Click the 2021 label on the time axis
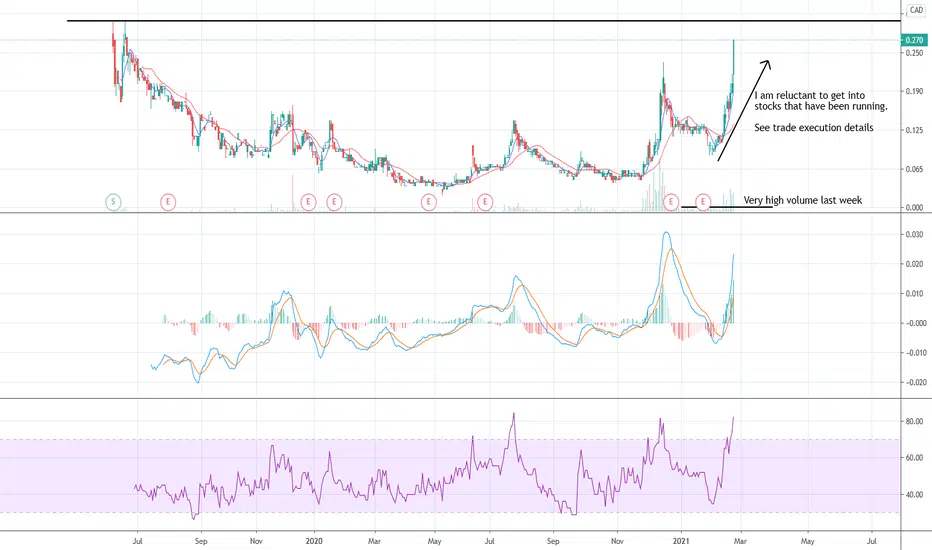 (681, 541)
